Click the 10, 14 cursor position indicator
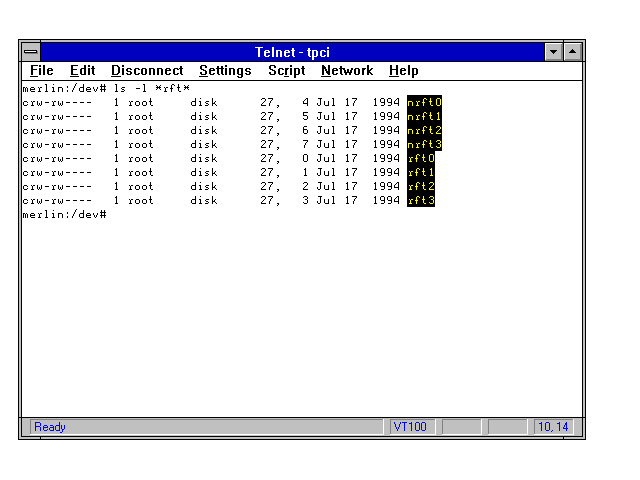640x480 pixels. [x=553, y=427]
